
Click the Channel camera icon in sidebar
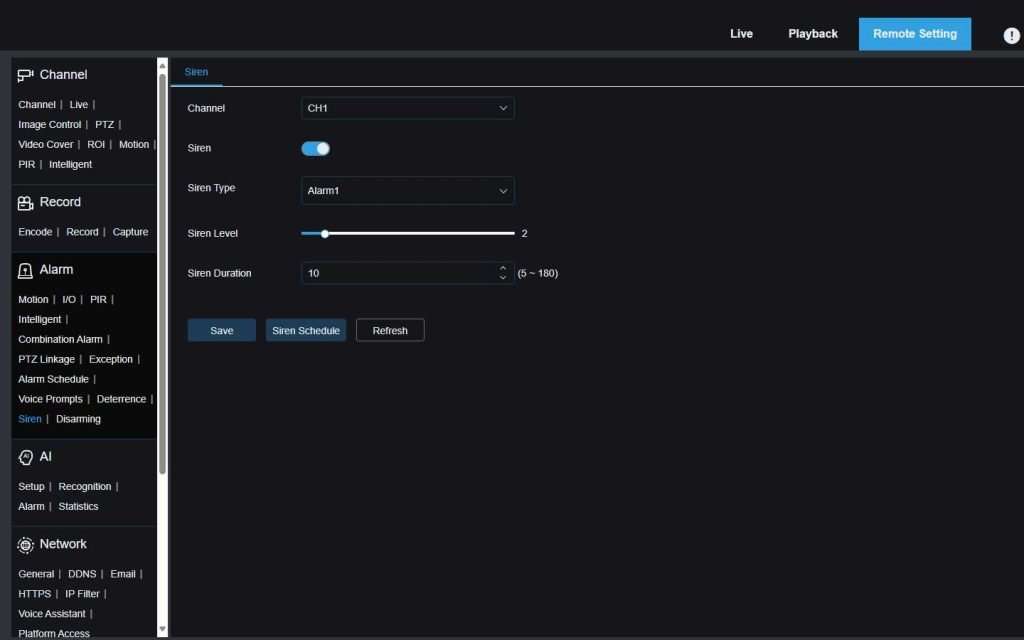[x=26, y=75]
